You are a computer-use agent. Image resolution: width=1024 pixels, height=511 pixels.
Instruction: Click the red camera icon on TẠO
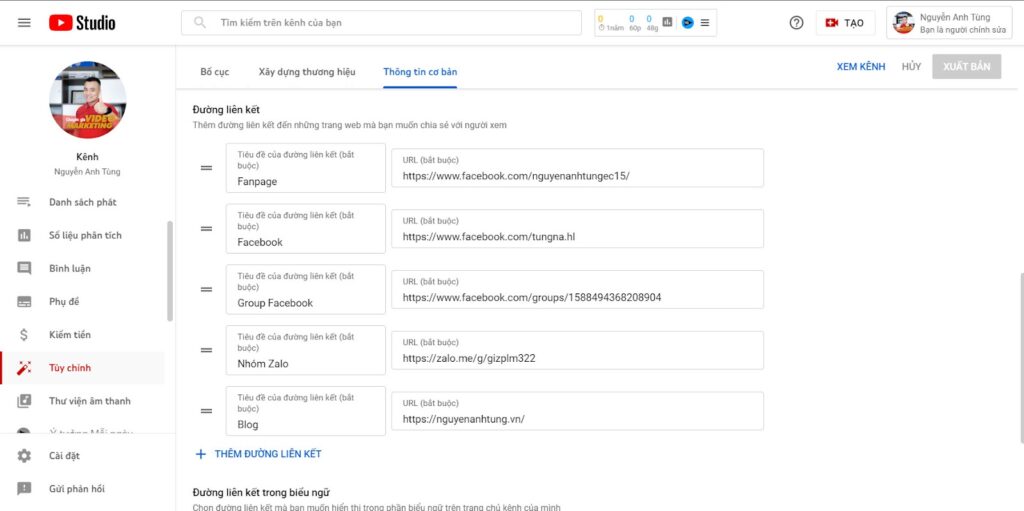tap(831, 23)
